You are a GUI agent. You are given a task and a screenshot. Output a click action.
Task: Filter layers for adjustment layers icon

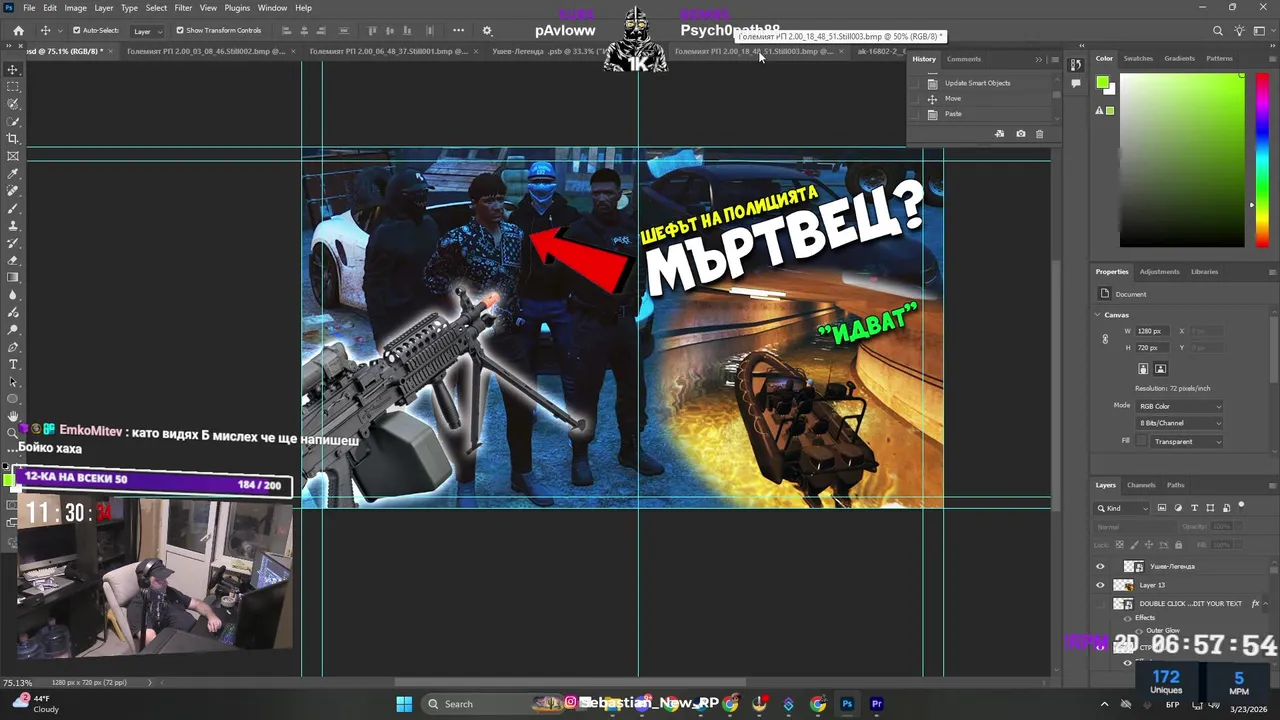click(x=1178, y=508)
